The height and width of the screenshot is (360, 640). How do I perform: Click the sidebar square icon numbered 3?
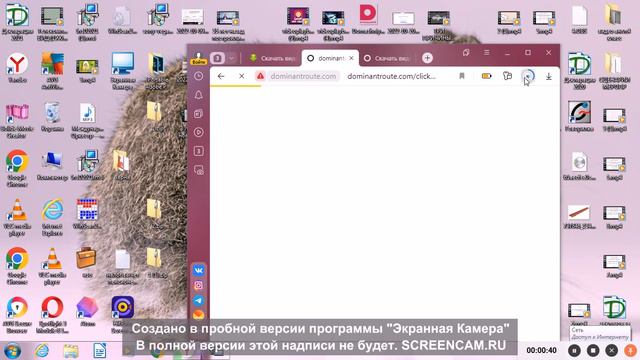[x=198, y=151]
